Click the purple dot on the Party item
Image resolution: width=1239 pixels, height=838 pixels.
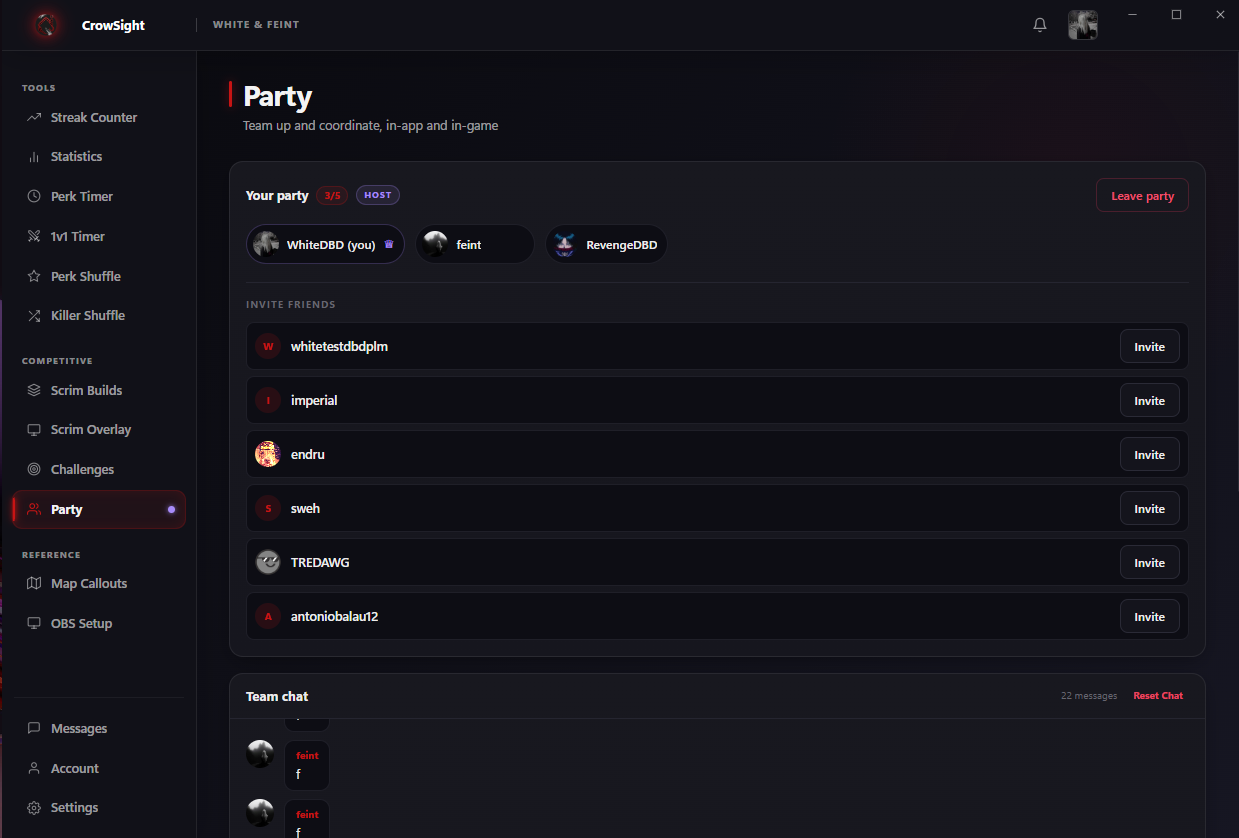(171, 509)
